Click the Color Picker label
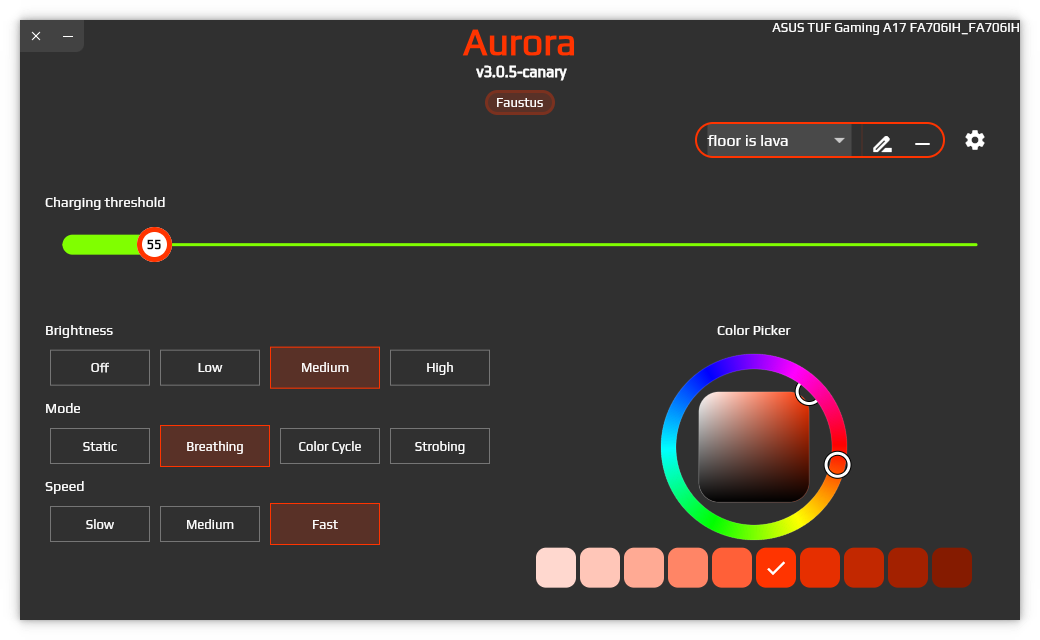1040x640 pixels. (x=753, y=330)
